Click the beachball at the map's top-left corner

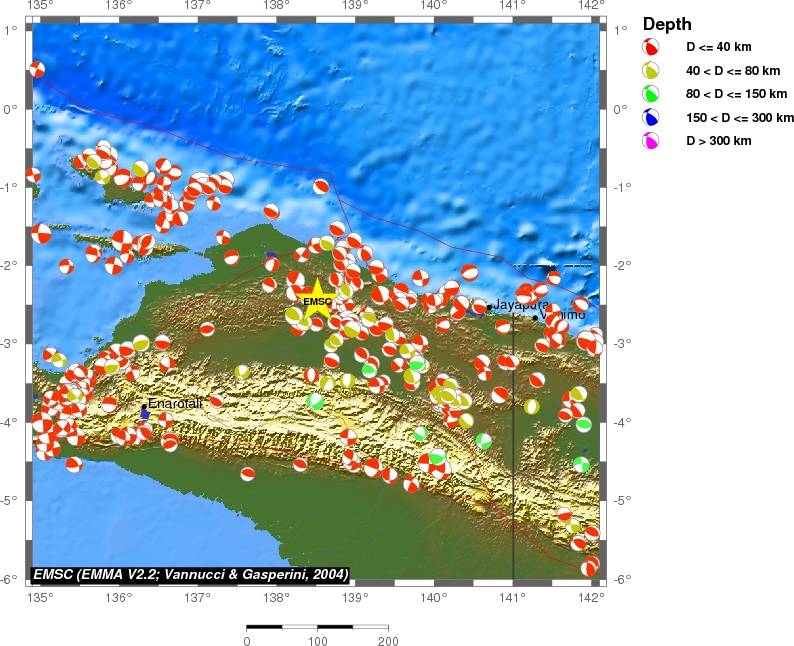[37, 69]
